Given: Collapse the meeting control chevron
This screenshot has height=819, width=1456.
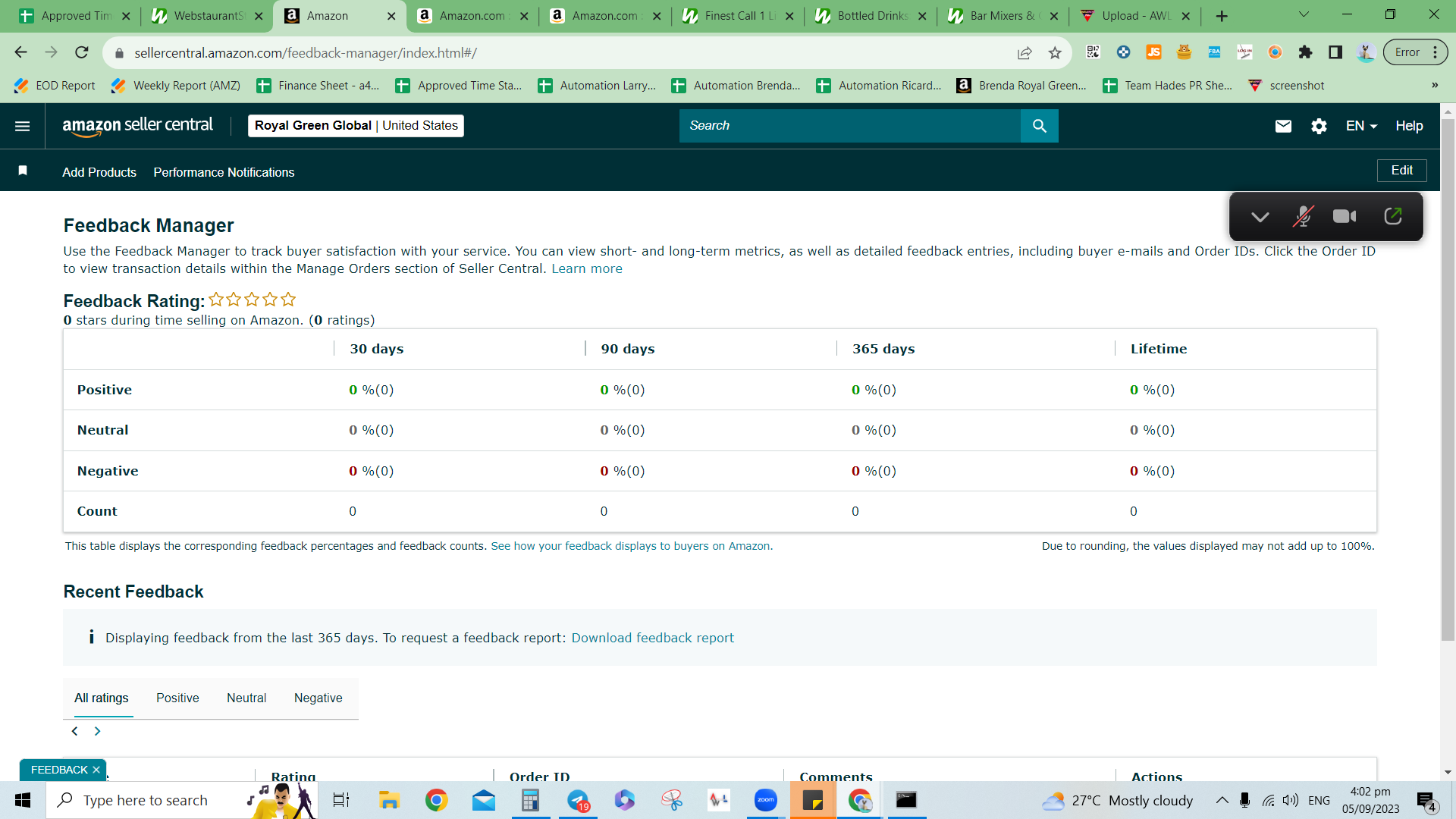Looking at the screenshot, I should [1260, 217].
